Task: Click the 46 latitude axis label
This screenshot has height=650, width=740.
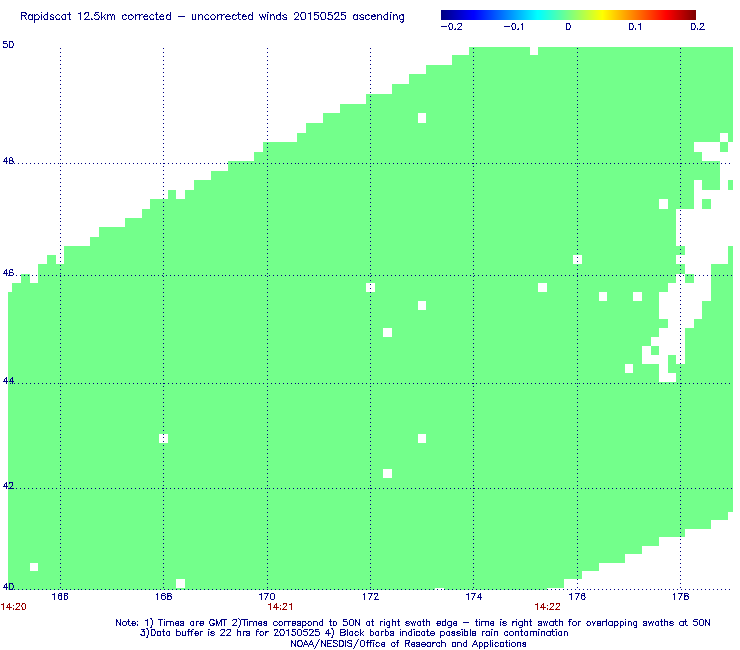Action: (x=8, y=273)
